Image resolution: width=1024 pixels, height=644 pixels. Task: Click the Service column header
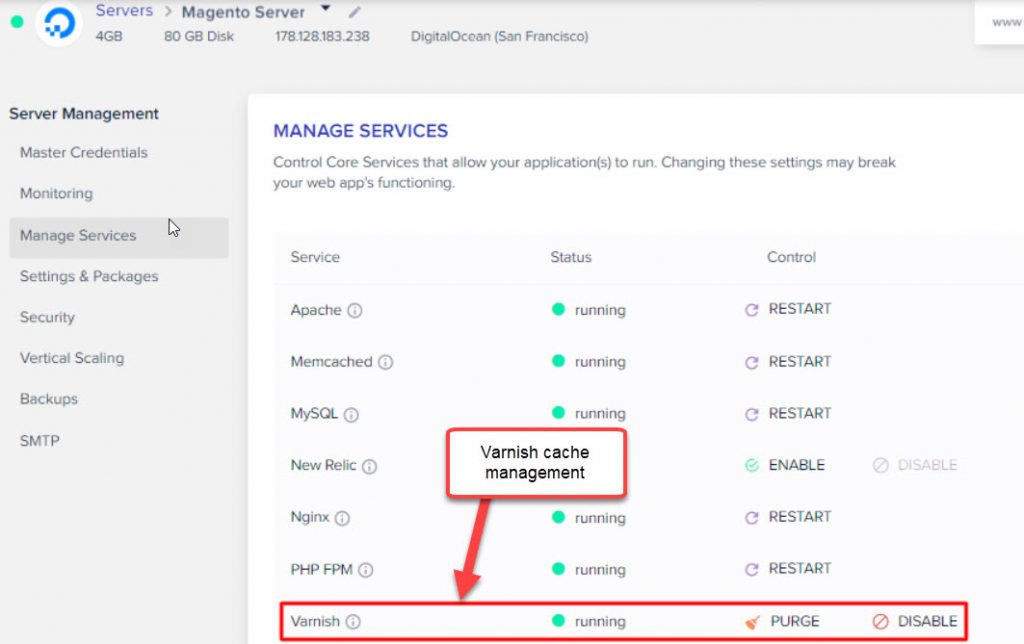coord(315,257)
